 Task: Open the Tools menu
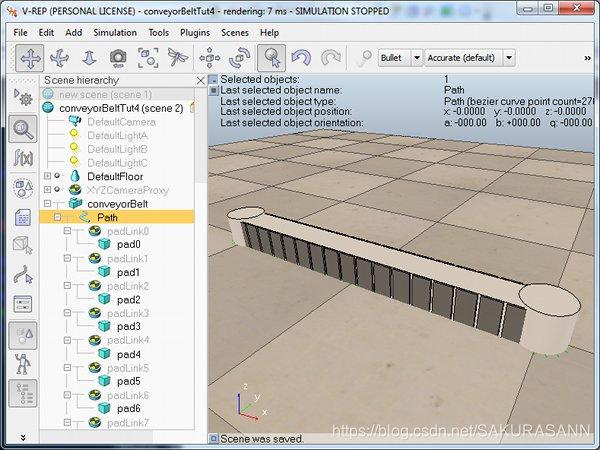click(x=158, y=33)
